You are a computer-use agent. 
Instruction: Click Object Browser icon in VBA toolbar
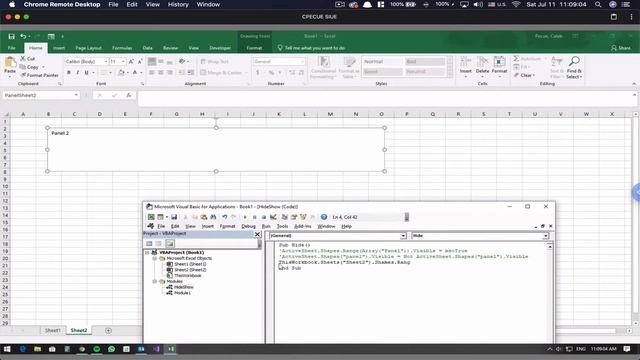[303, 217]
